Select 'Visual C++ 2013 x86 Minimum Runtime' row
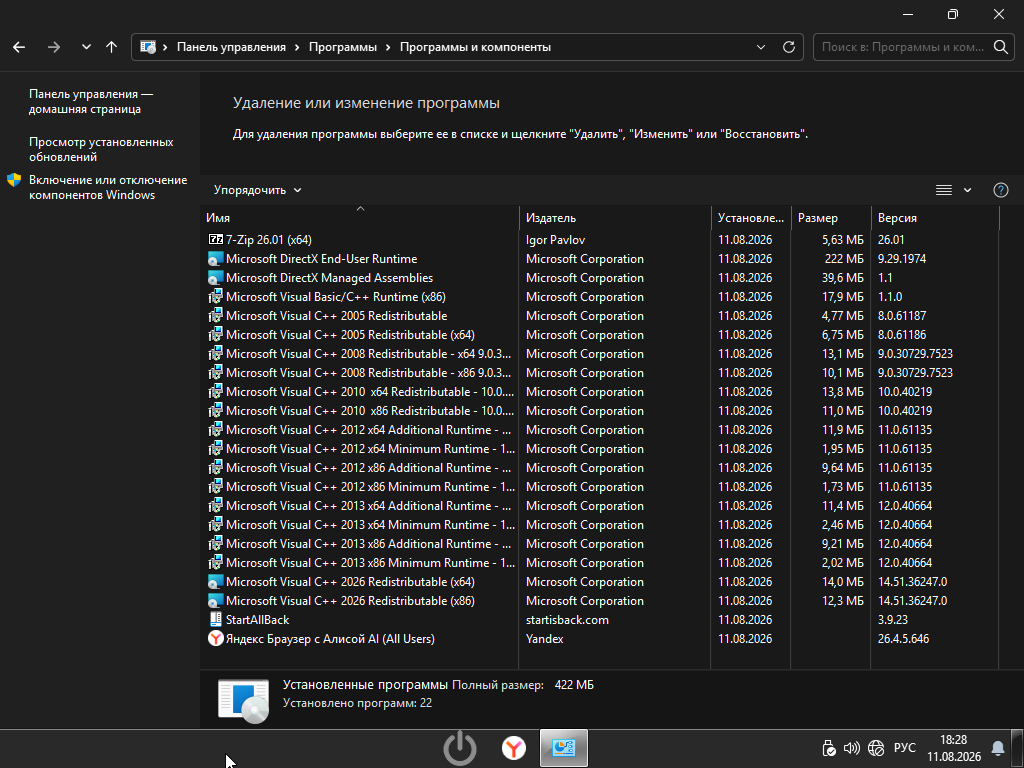 (x=601, y=562)
